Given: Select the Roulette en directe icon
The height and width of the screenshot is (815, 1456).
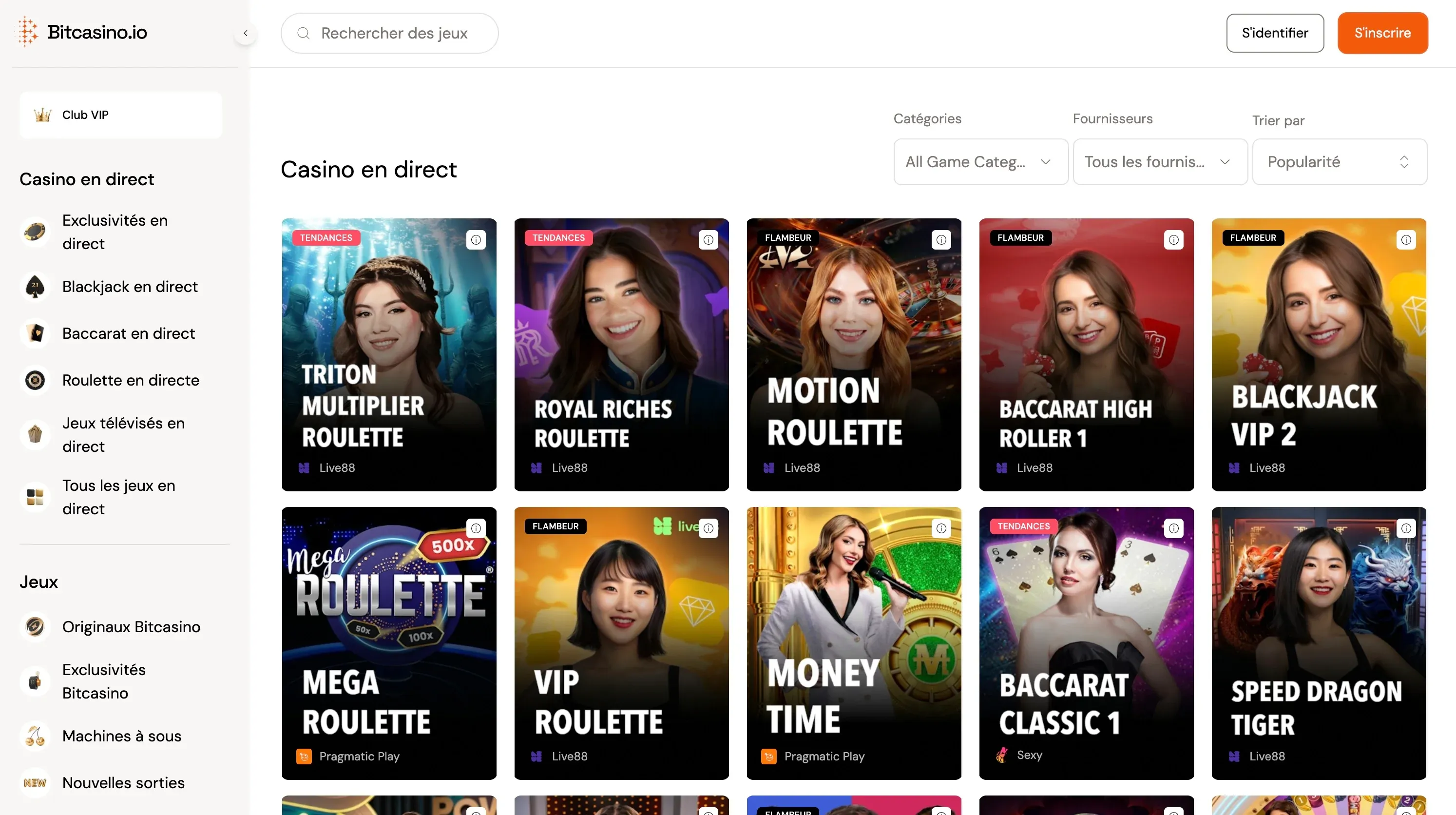Looking at the screenshot, I should click(x=35, y=380).
